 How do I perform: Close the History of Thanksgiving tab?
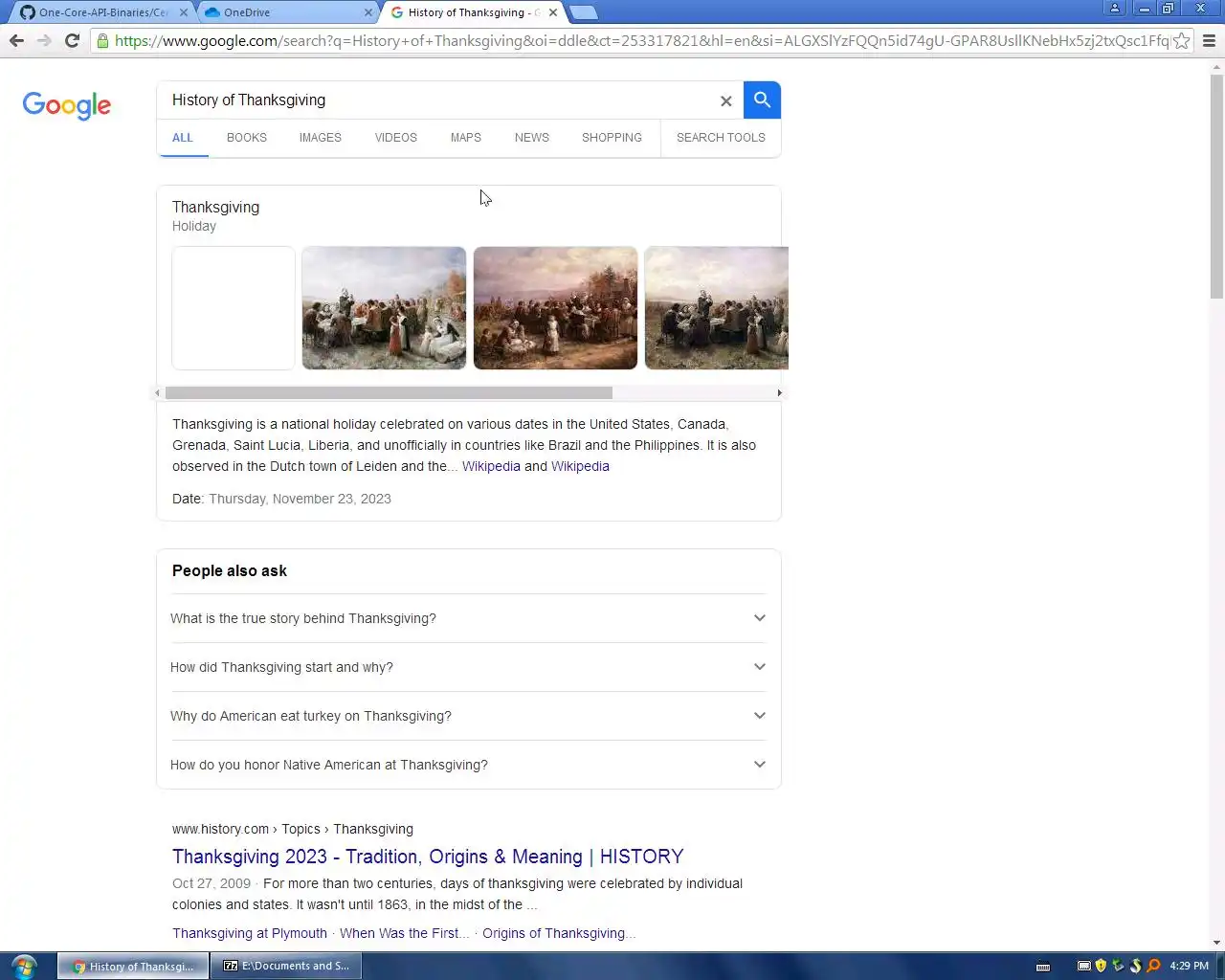(553, 12)
